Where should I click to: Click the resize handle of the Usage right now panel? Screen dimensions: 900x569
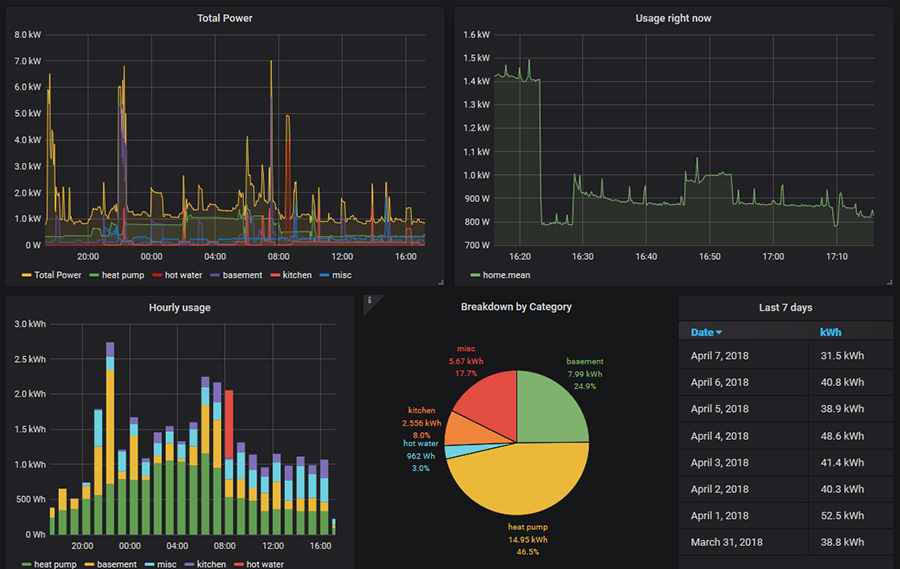coord(888,282)
